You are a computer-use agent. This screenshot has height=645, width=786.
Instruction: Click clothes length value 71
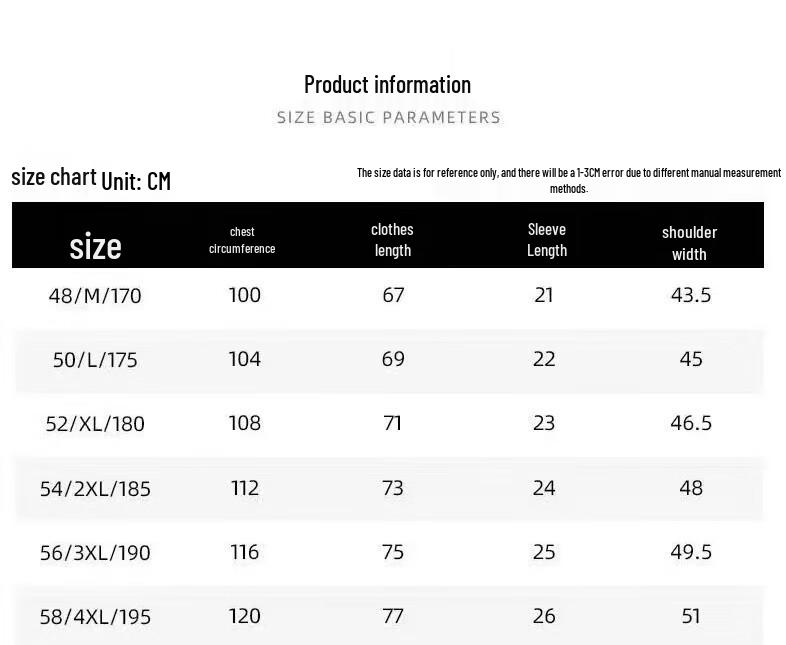(x=392, y=423)
